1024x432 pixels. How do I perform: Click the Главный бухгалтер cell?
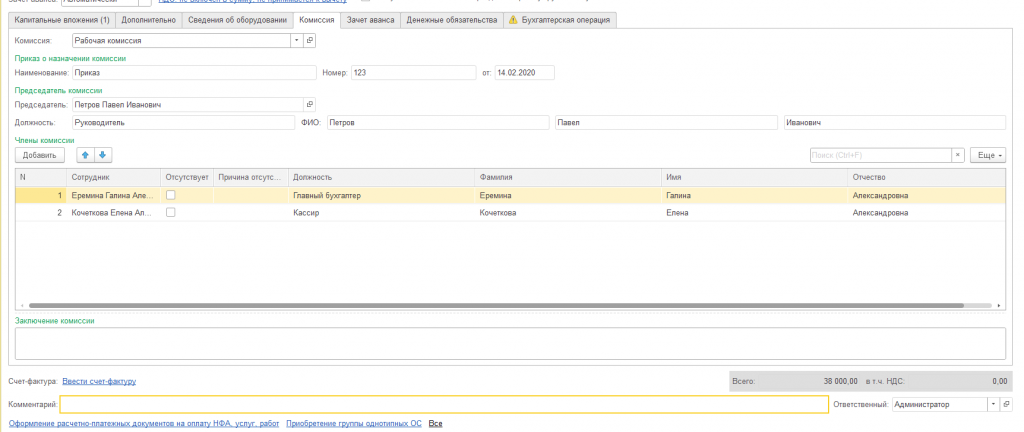point(381,195)
